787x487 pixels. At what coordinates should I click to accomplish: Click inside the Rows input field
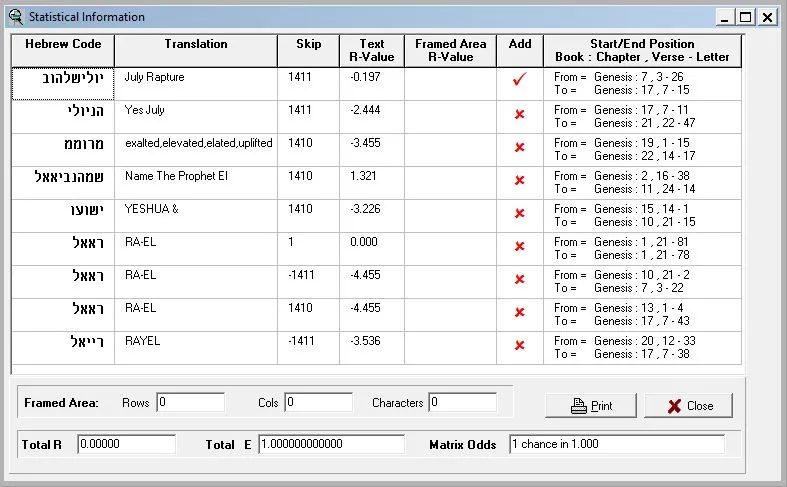click(190, 403)
